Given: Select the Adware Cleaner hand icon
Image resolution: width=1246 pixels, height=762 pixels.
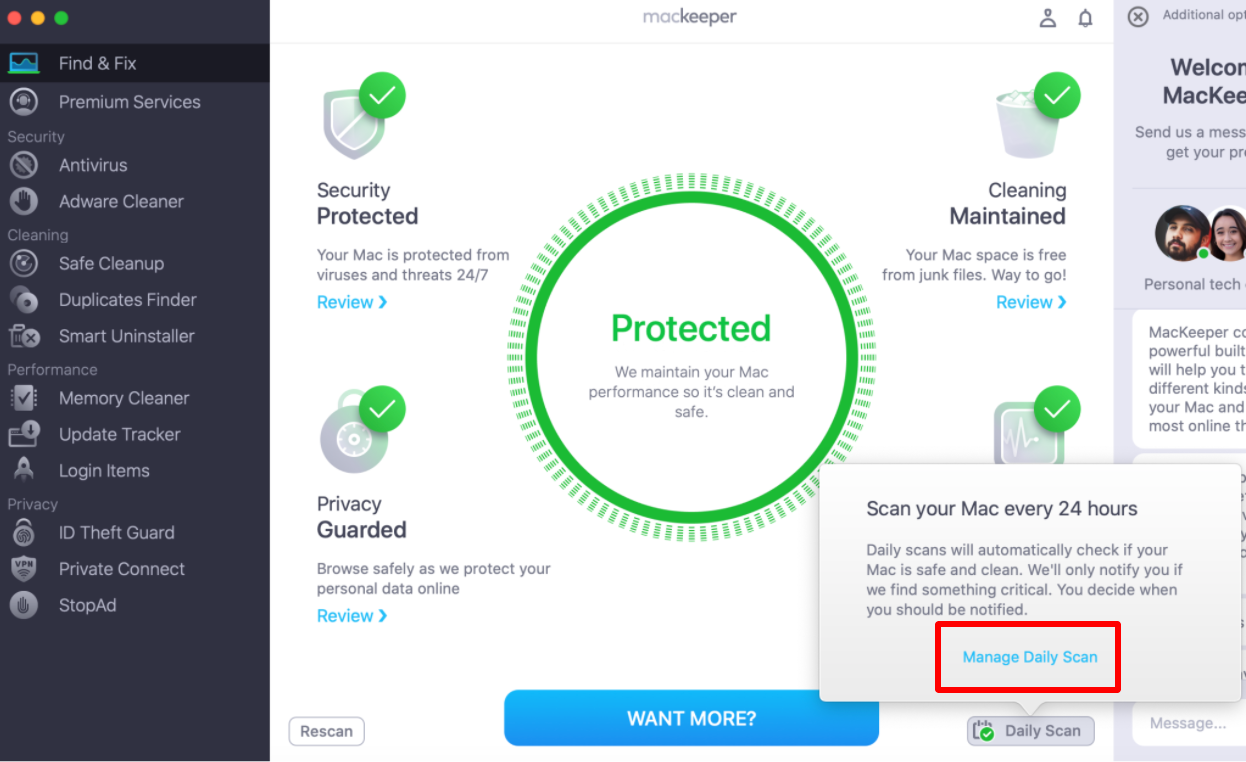Looking at the screenshot, I should coord(23,201).
